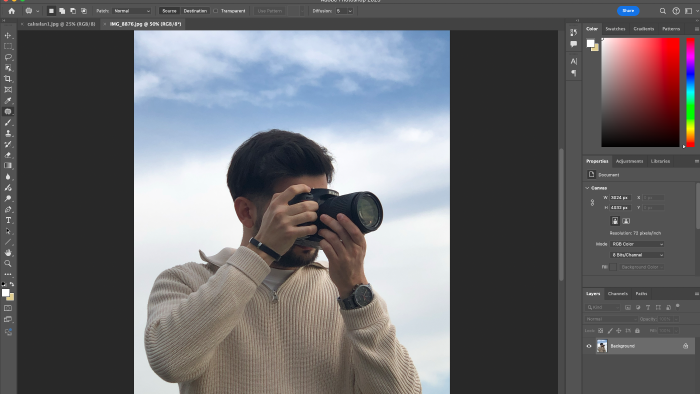
Task: Open the Search magnifier at top right
Action: (x=663, y=11)
